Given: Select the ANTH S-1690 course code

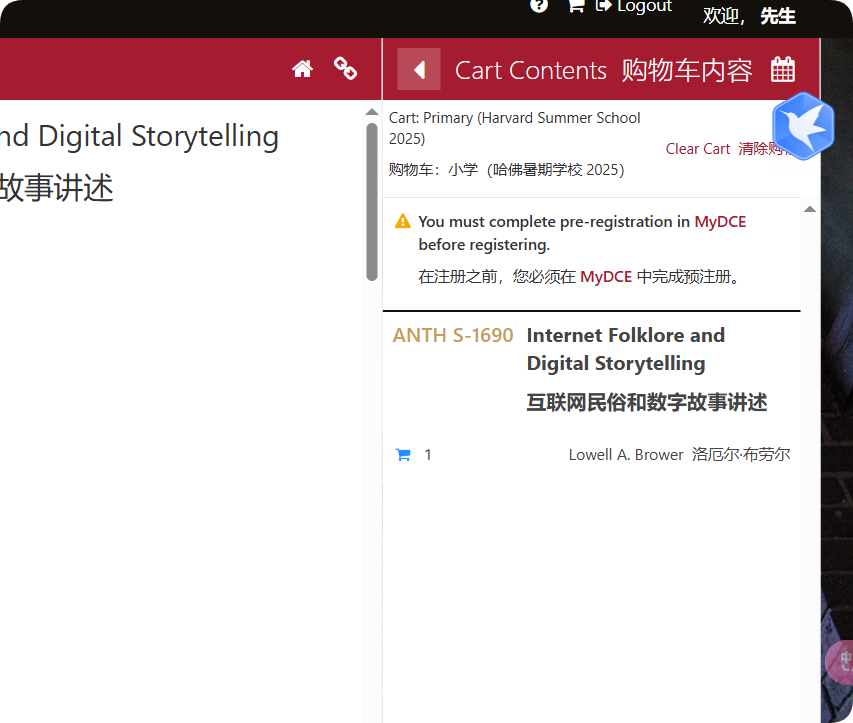Looking at the screenshot, I should 453,336.
